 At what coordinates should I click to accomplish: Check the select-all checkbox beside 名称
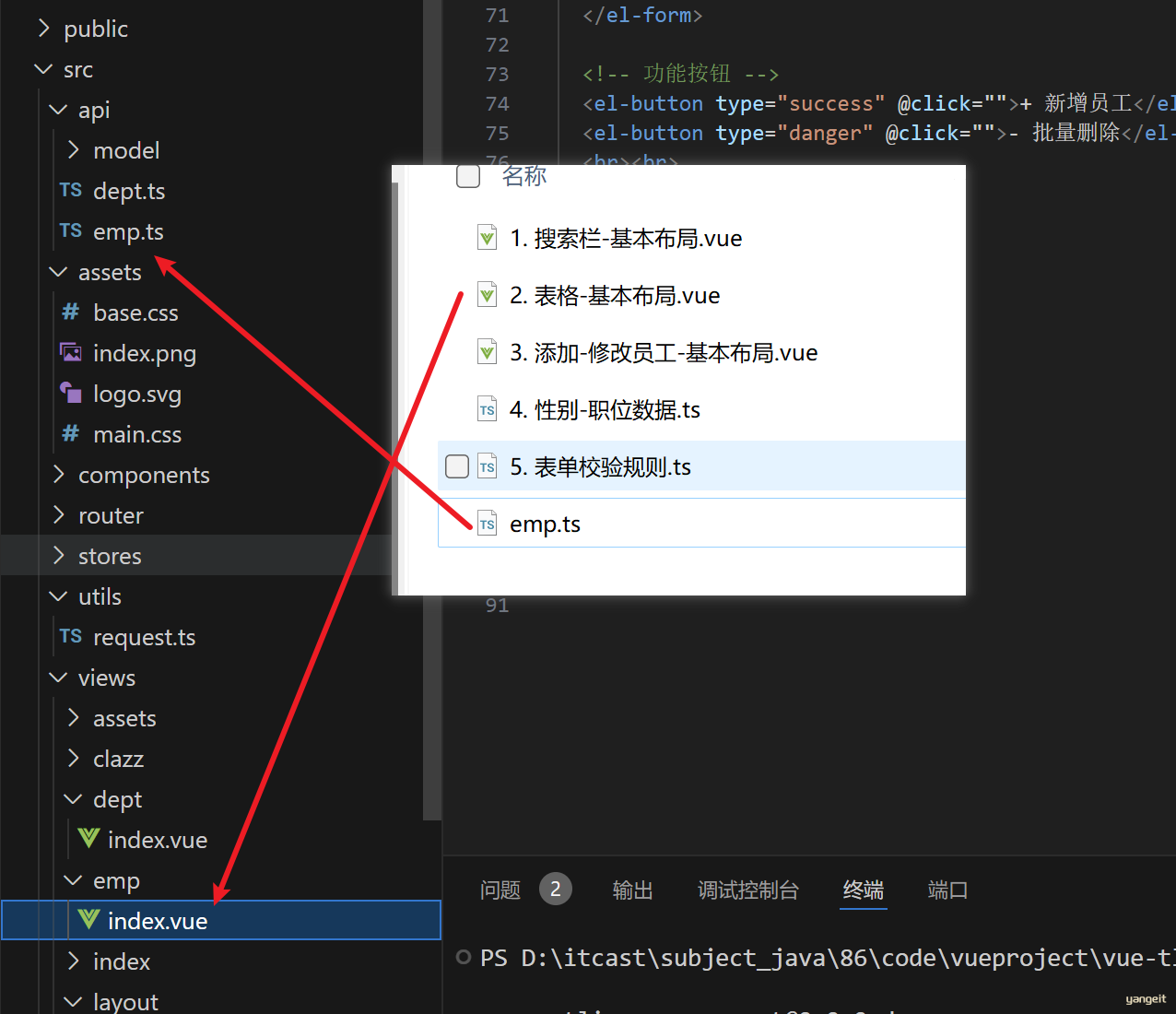click(468, 176)
